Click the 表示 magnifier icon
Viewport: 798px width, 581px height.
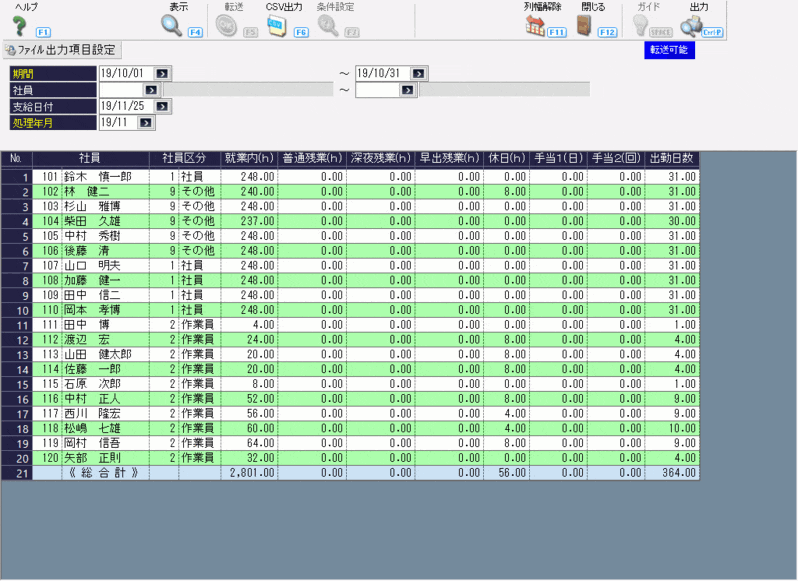coord(172,26)
